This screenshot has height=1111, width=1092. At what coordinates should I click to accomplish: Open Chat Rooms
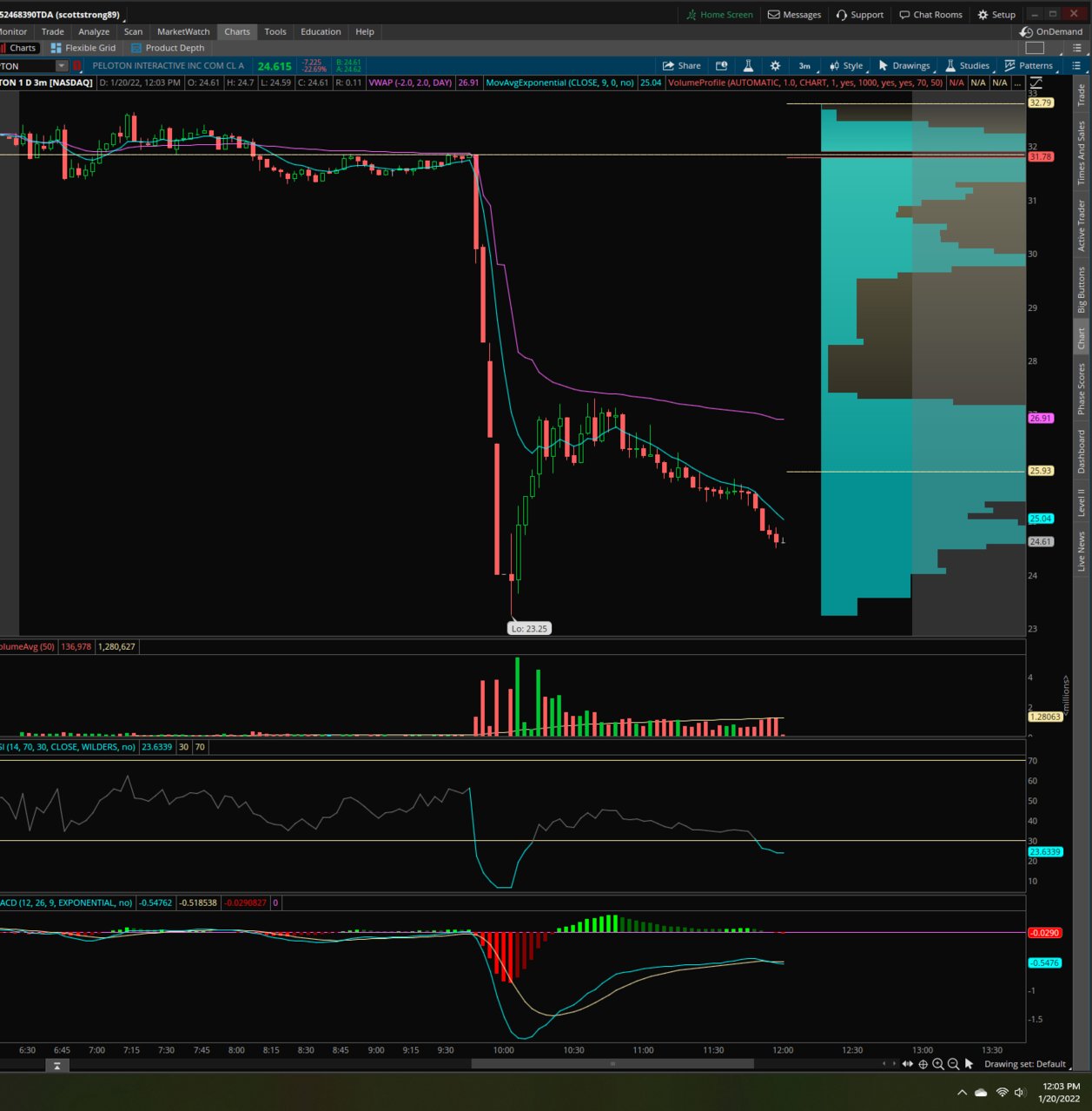tap(930, 15)
